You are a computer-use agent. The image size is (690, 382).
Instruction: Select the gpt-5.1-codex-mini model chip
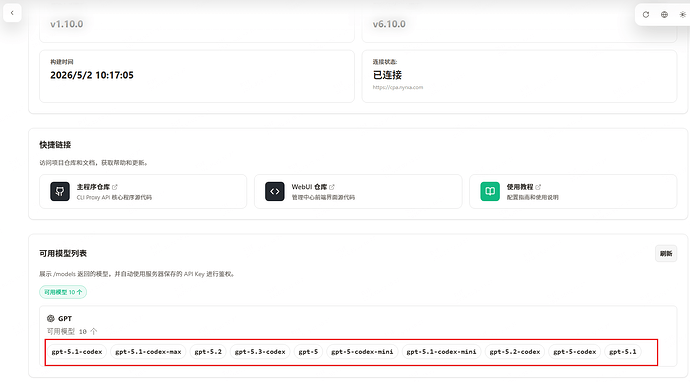pos(441,352)
